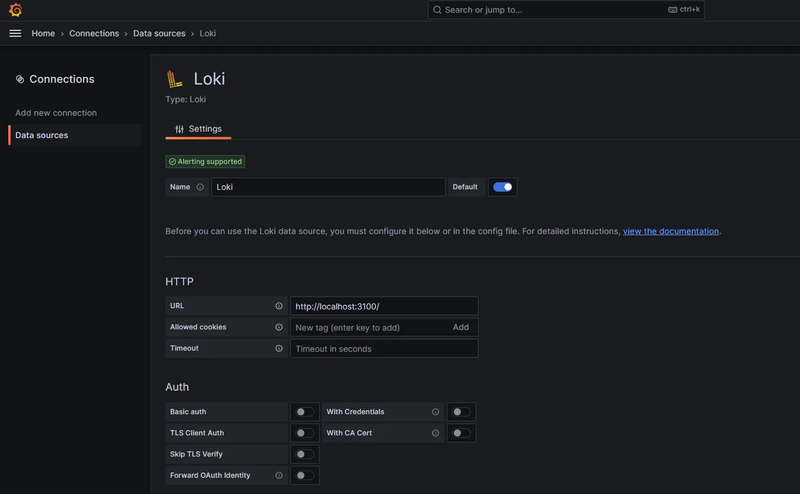Screen dimensions: 800x494
Task: Enable the Basic auth switch
Action: coord(305,412)
